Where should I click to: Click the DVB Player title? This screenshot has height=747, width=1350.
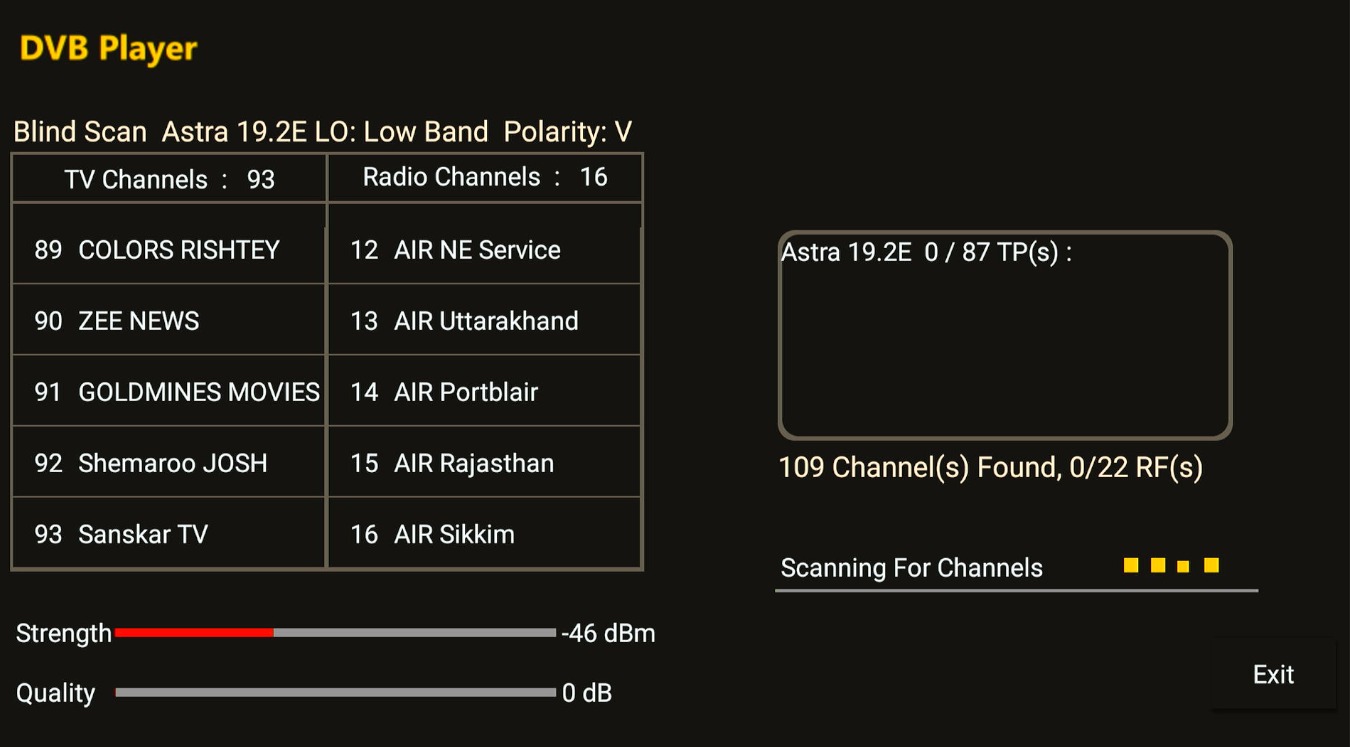click(x=109, y=48)
